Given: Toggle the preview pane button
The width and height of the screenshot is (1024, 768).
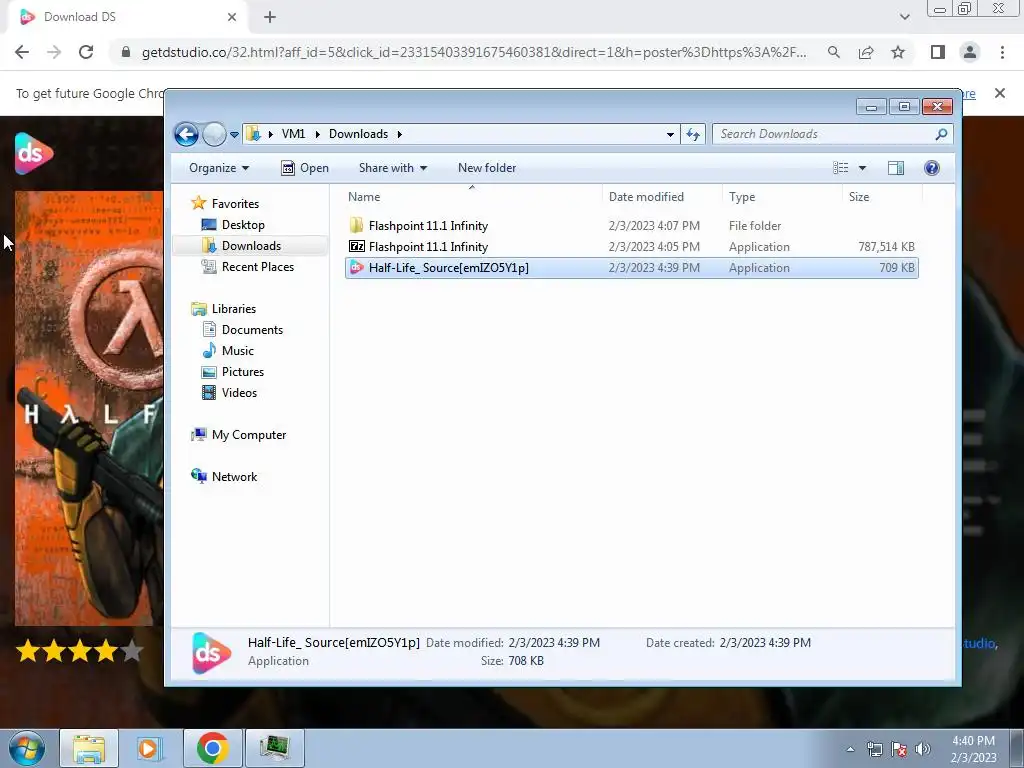Looking at the screenshot, I should coord(896,168).
